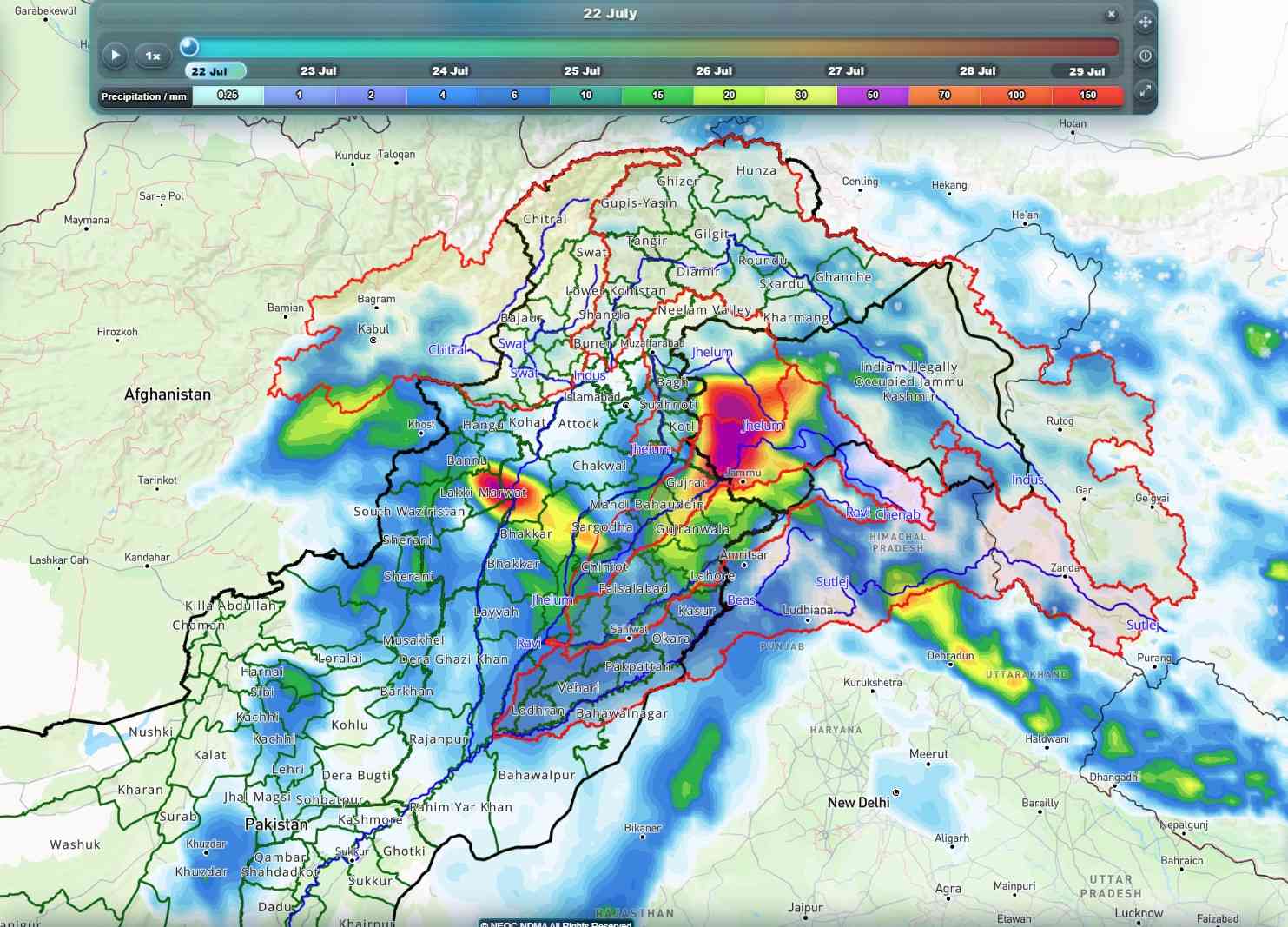Click the Pakistan country label
This screenshot has height=927, width=1288.
click(276, 824)
